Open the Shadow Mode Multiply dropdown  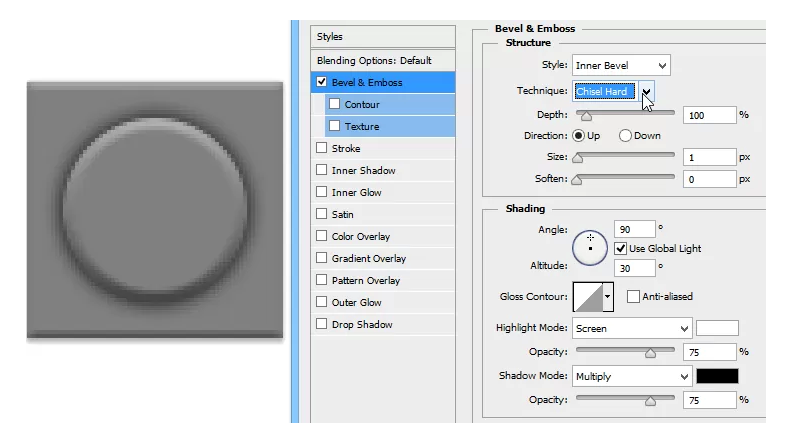pos(632,377)
